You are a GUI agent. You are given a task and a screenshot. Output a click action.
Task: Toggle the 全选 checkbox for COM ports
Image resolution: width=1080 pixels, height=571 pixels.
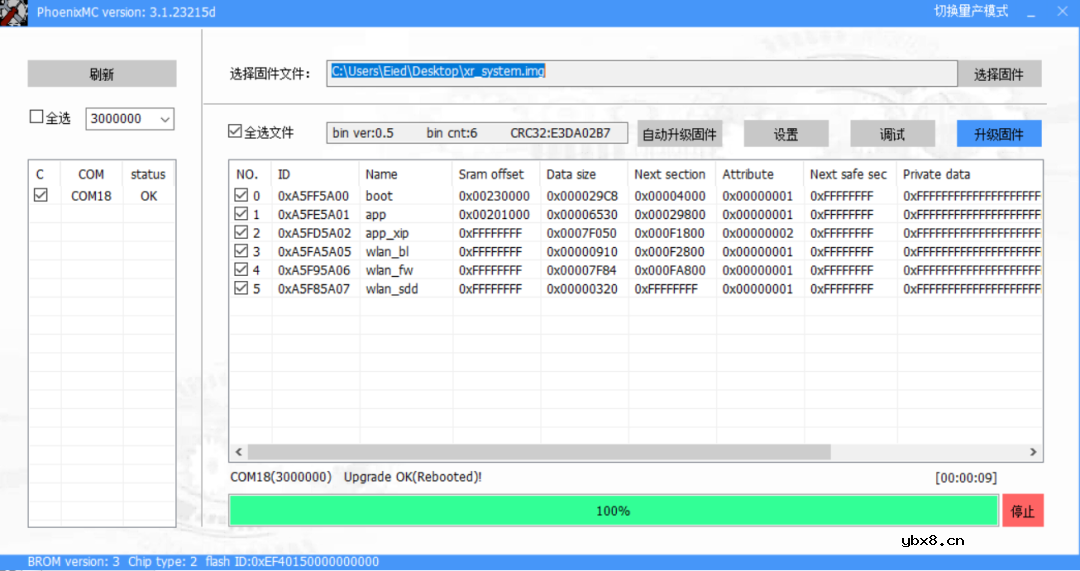point(37,117)
